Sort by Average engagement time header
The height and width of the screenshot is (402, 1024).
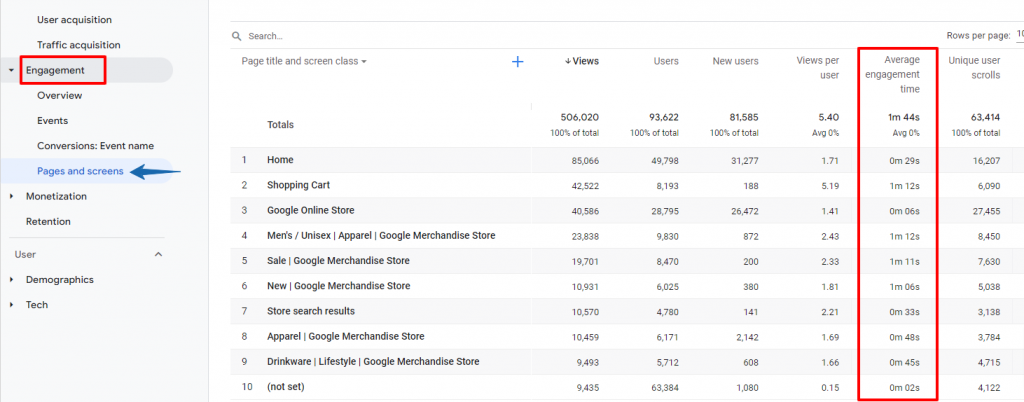tap(894, 74)
